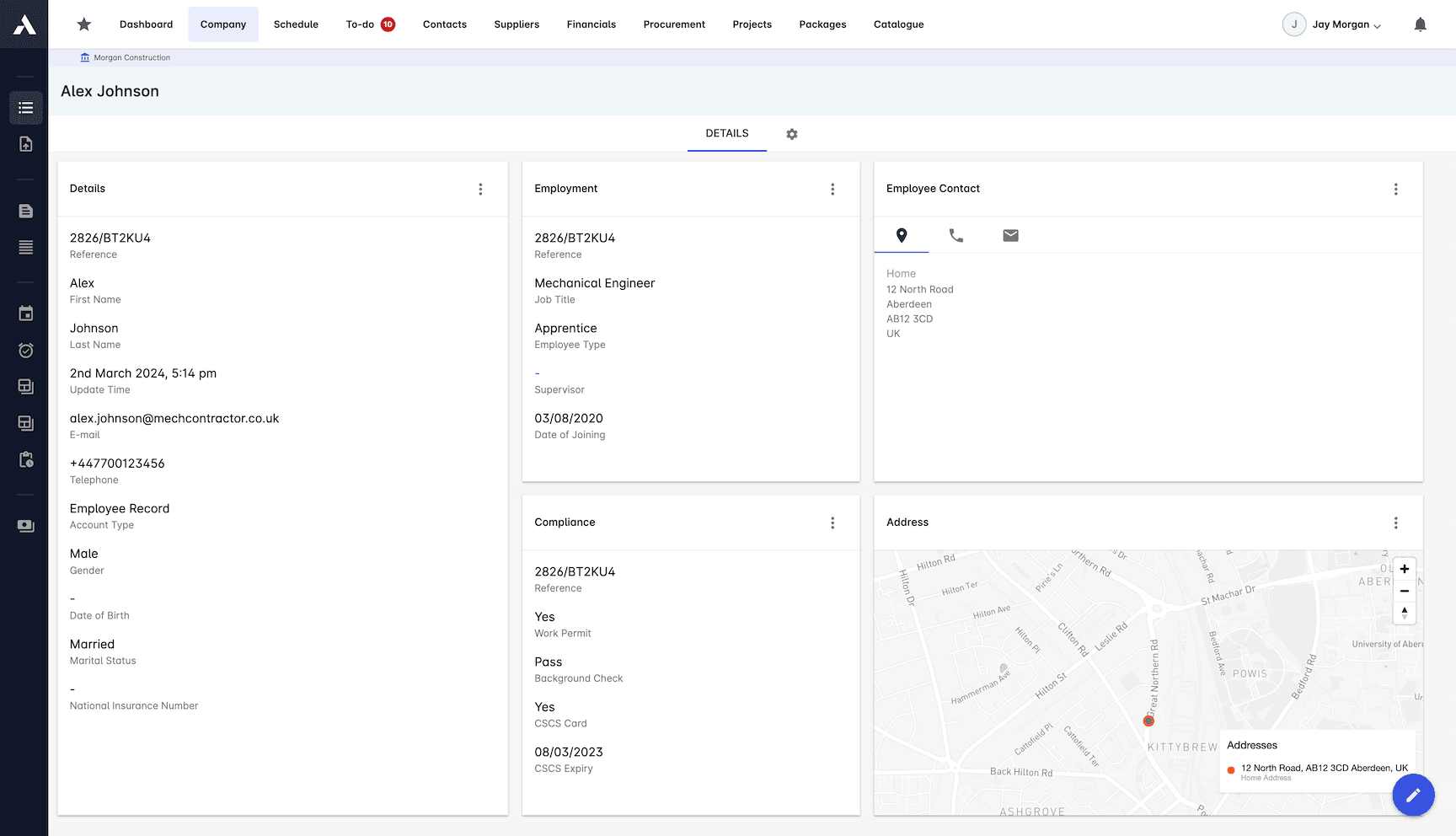This screenshot has height=836, width=1456.
Task: Select the Details tab
Action: [726, 133]
